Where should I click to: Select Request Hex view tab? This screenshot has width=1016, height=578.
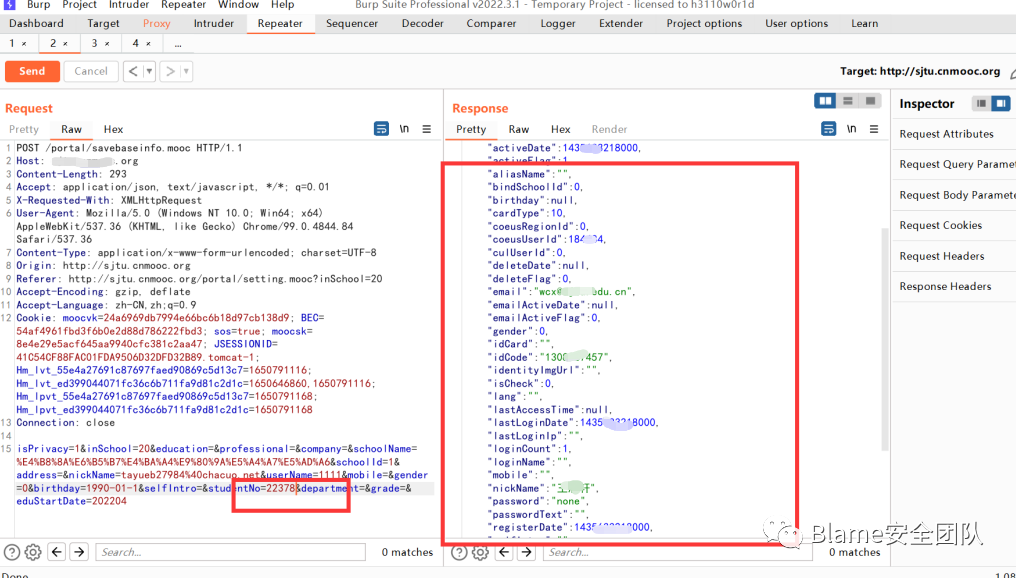tap(113, 129)
